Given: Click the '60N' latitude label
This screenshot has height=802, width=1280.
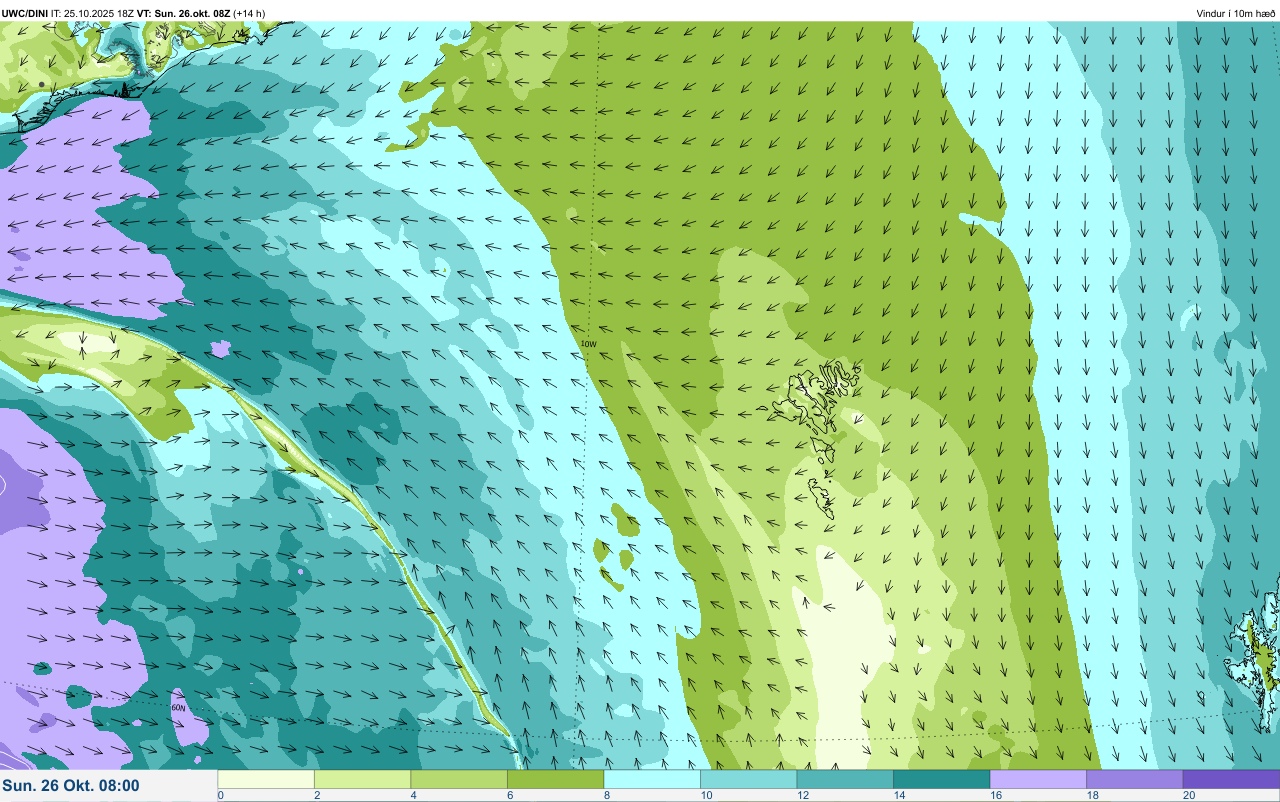Looking at the screenshot, I should tap(178, 707).
